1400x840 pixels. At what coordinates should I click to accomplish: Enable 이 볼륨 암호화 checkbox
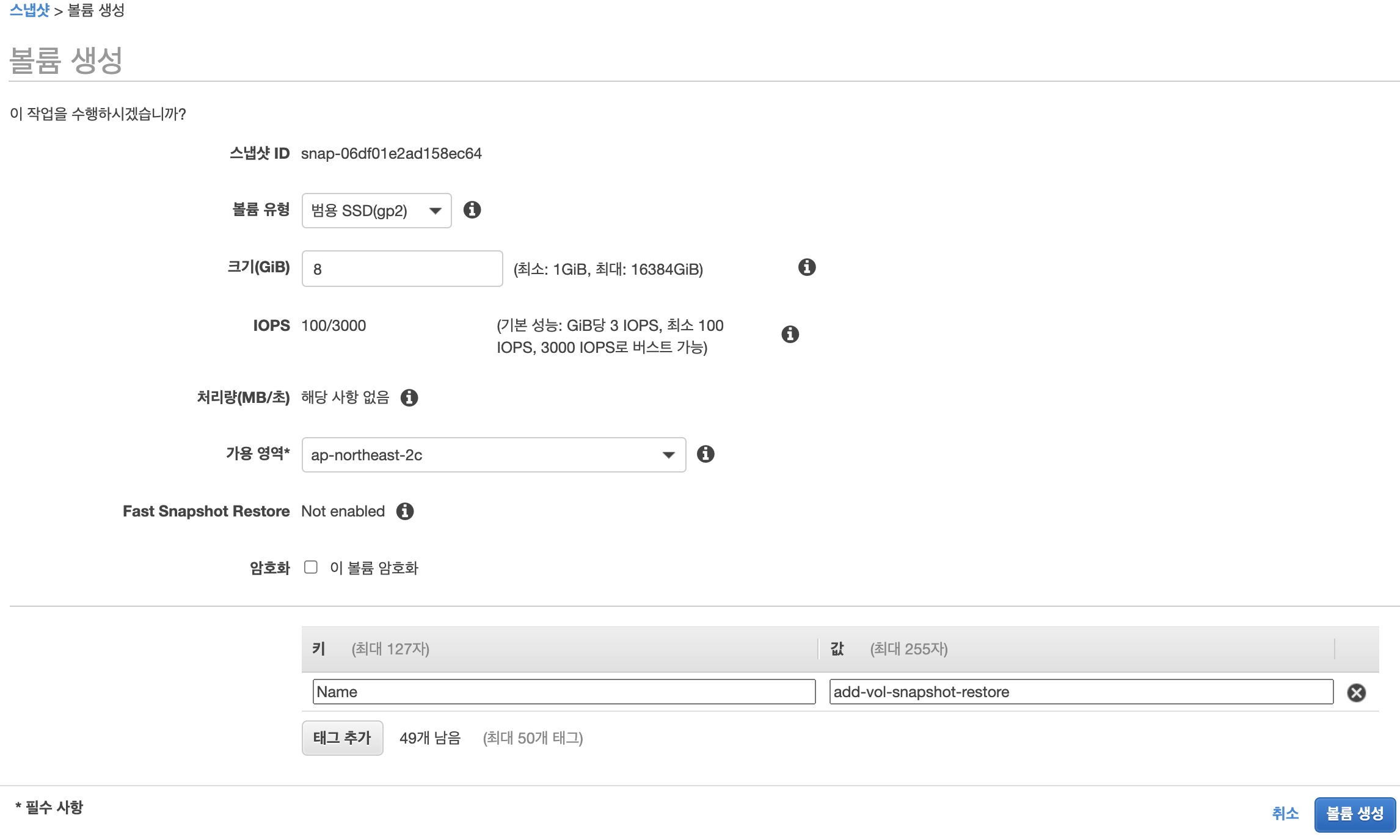311,568
